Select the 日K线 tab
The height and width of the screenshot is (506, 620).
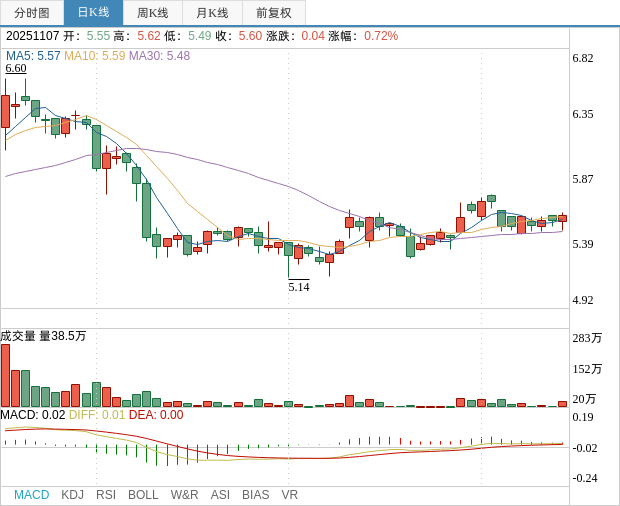93,13
